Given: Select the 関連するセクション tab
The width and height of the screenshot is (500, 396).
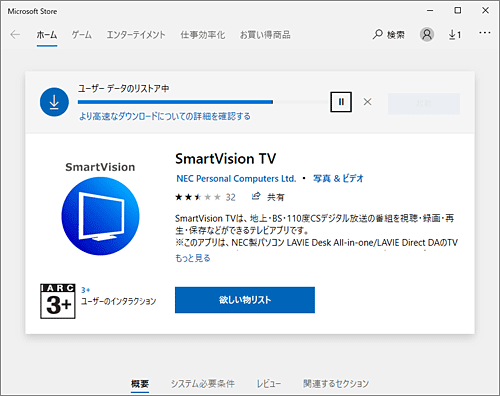Looking at the screenshot, I should click(x=336, y=384).
